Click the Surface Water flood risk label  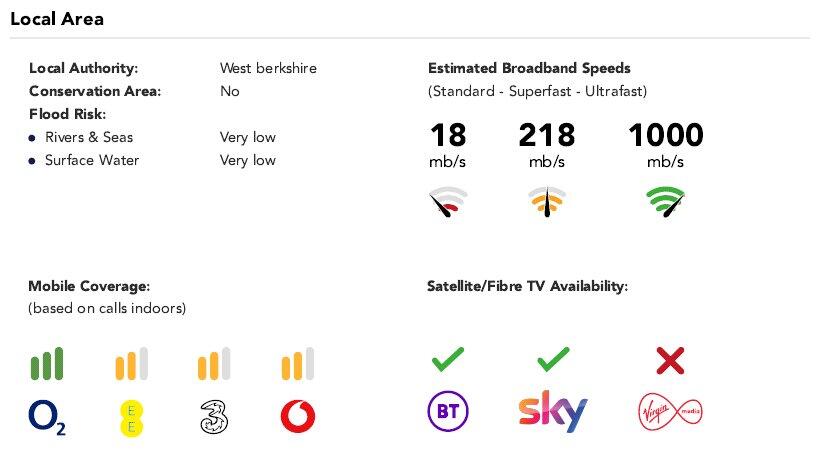92,160
